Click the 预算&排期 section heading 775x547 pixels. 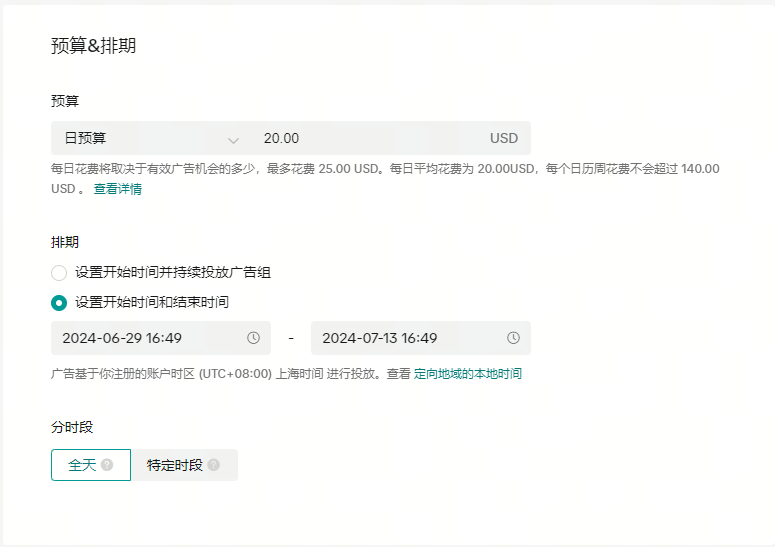click(x=93, y=45)
